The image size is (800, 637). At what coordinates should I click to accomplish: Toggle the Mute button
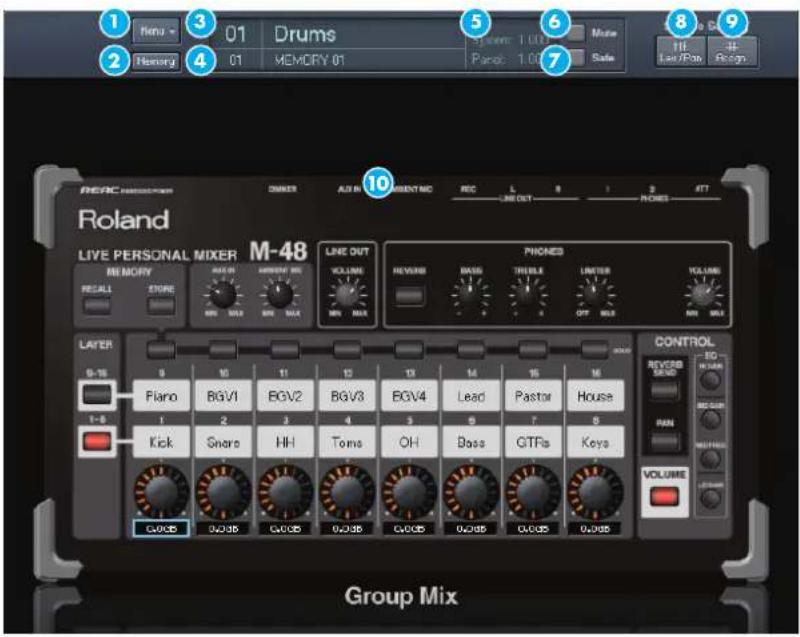[576, 33]
